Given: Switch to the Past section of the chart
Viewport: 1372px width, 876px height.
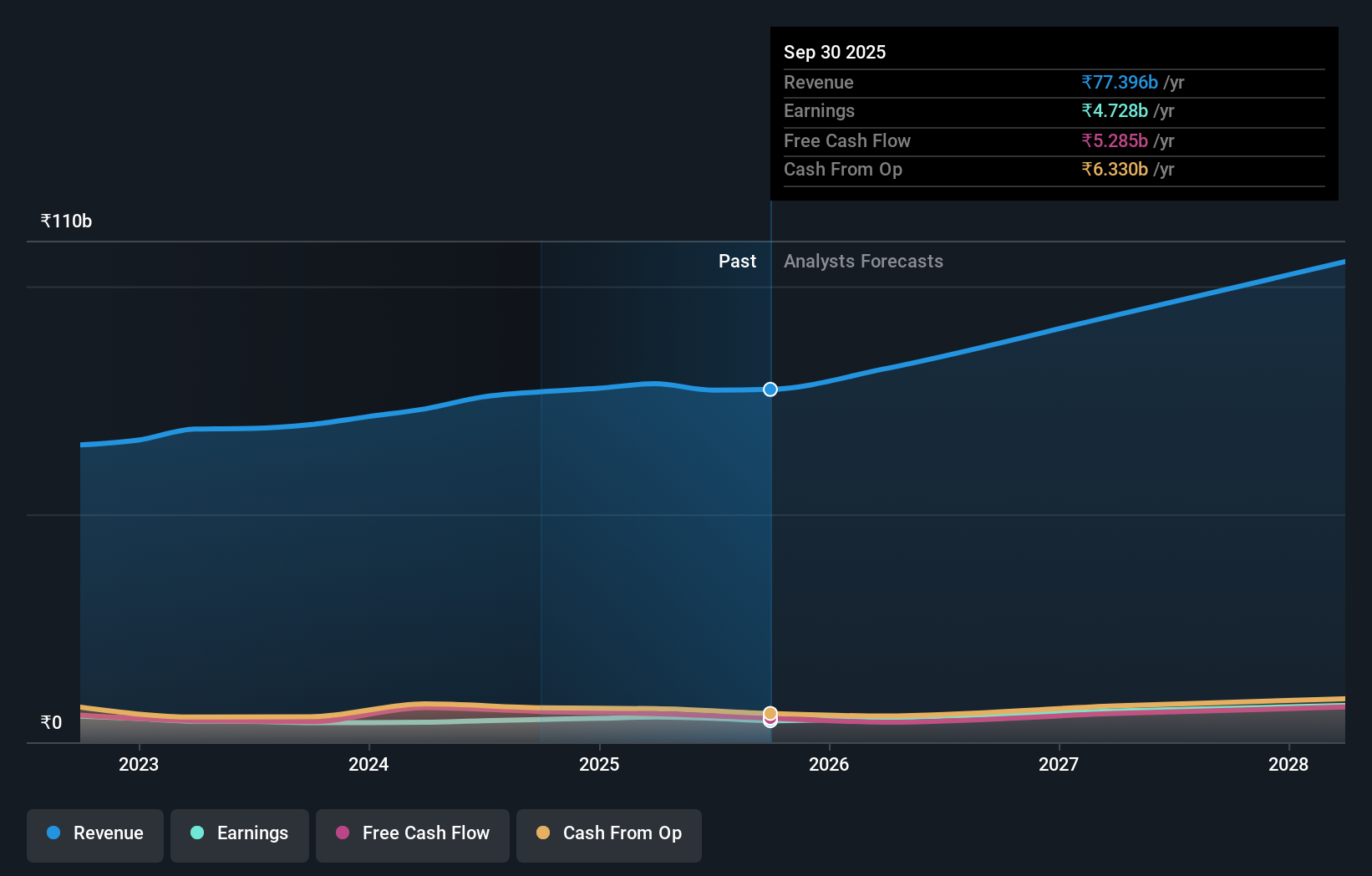Looking at the screenshot, I should click(x=736, y=261).
